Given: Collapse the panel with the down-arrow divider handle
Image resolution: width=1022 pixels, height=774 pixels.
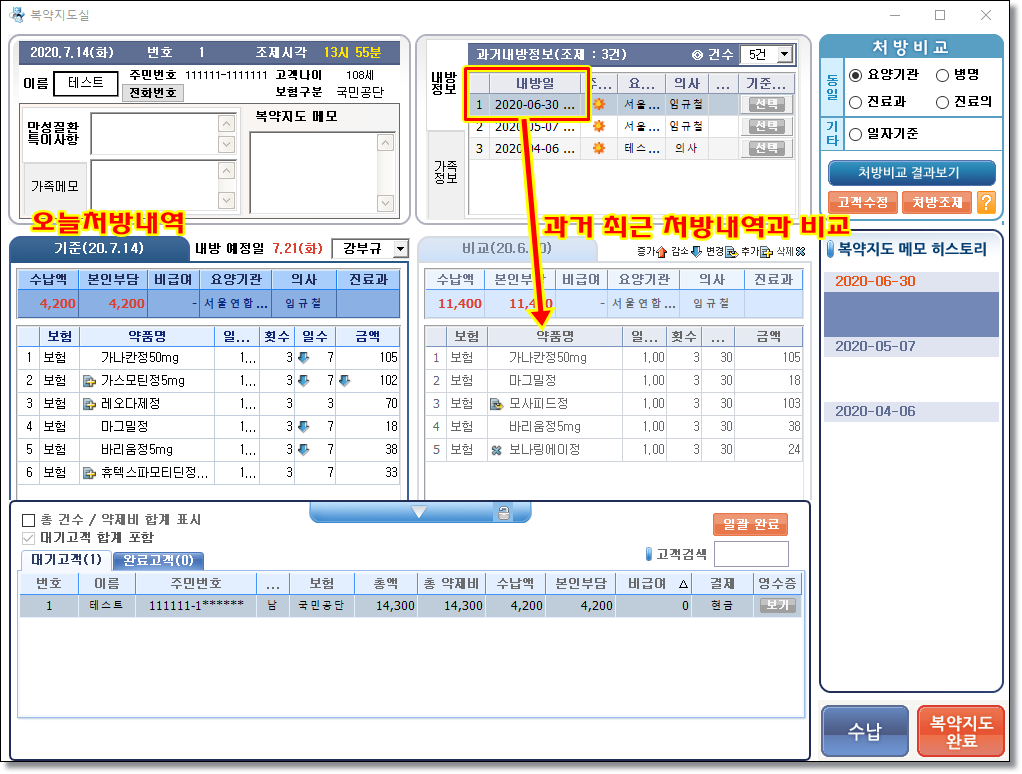Looking at the screenshot, I should [x=419, y=512].
